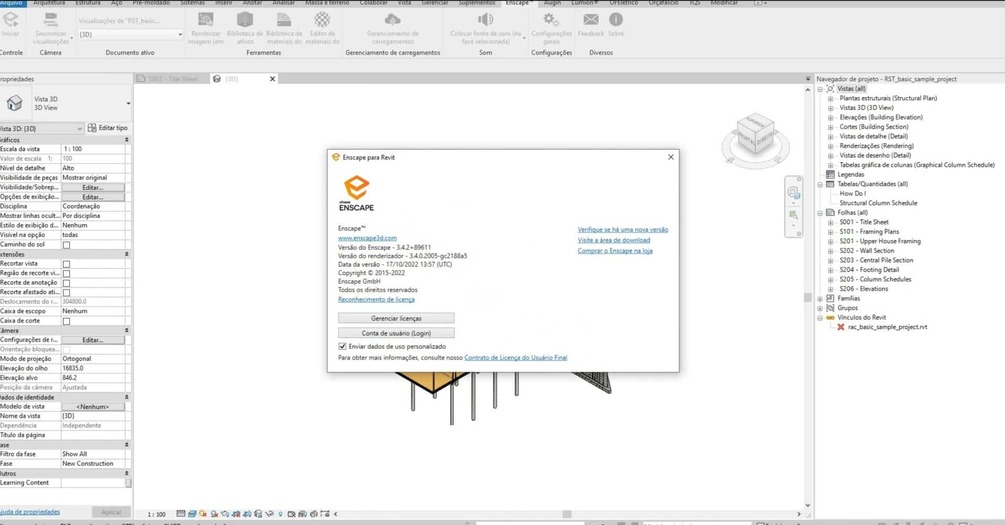Viewport: 1005px width, 525px height.
Task: Click the Sincronizar visualizações camera icon
Action: (51, 20)
